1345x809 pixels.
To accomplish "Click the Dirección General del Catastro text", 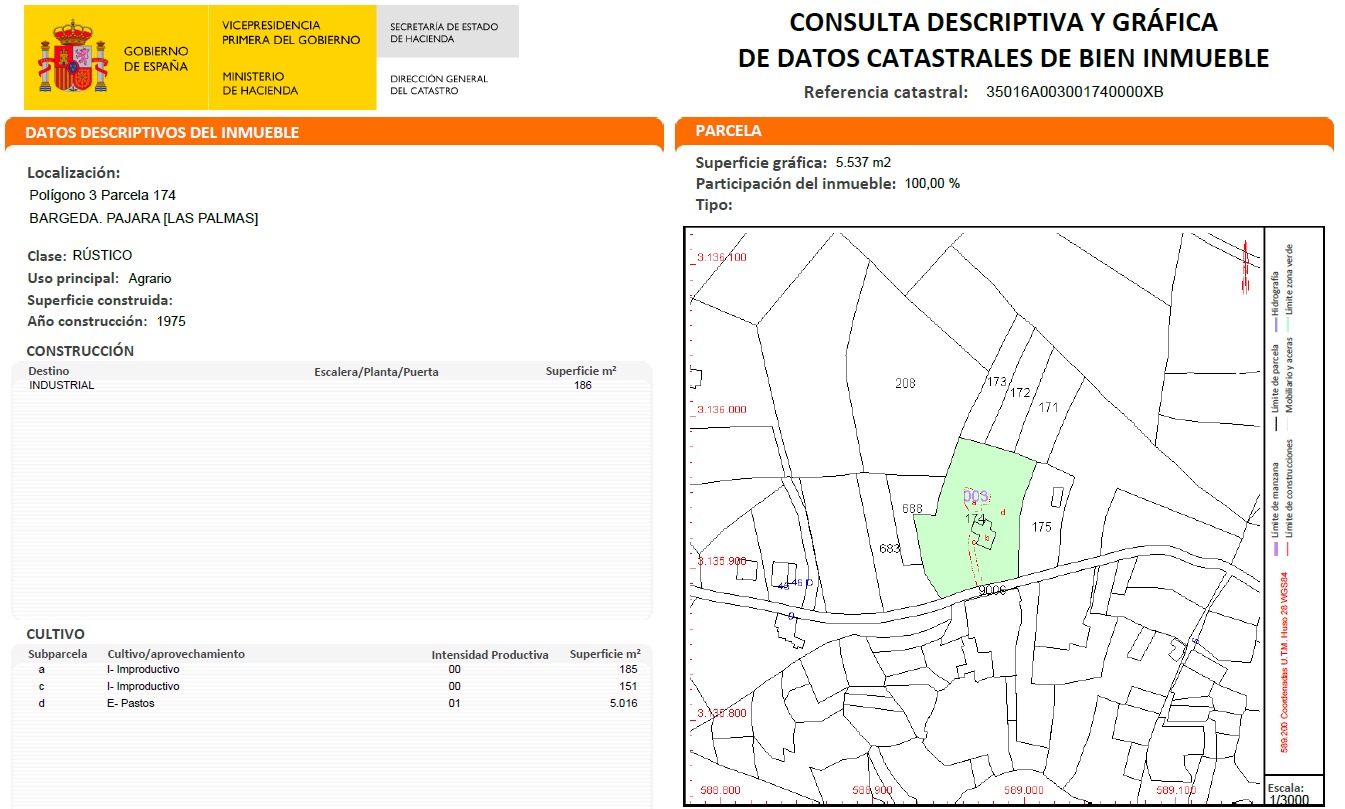I will pos(439,84).
